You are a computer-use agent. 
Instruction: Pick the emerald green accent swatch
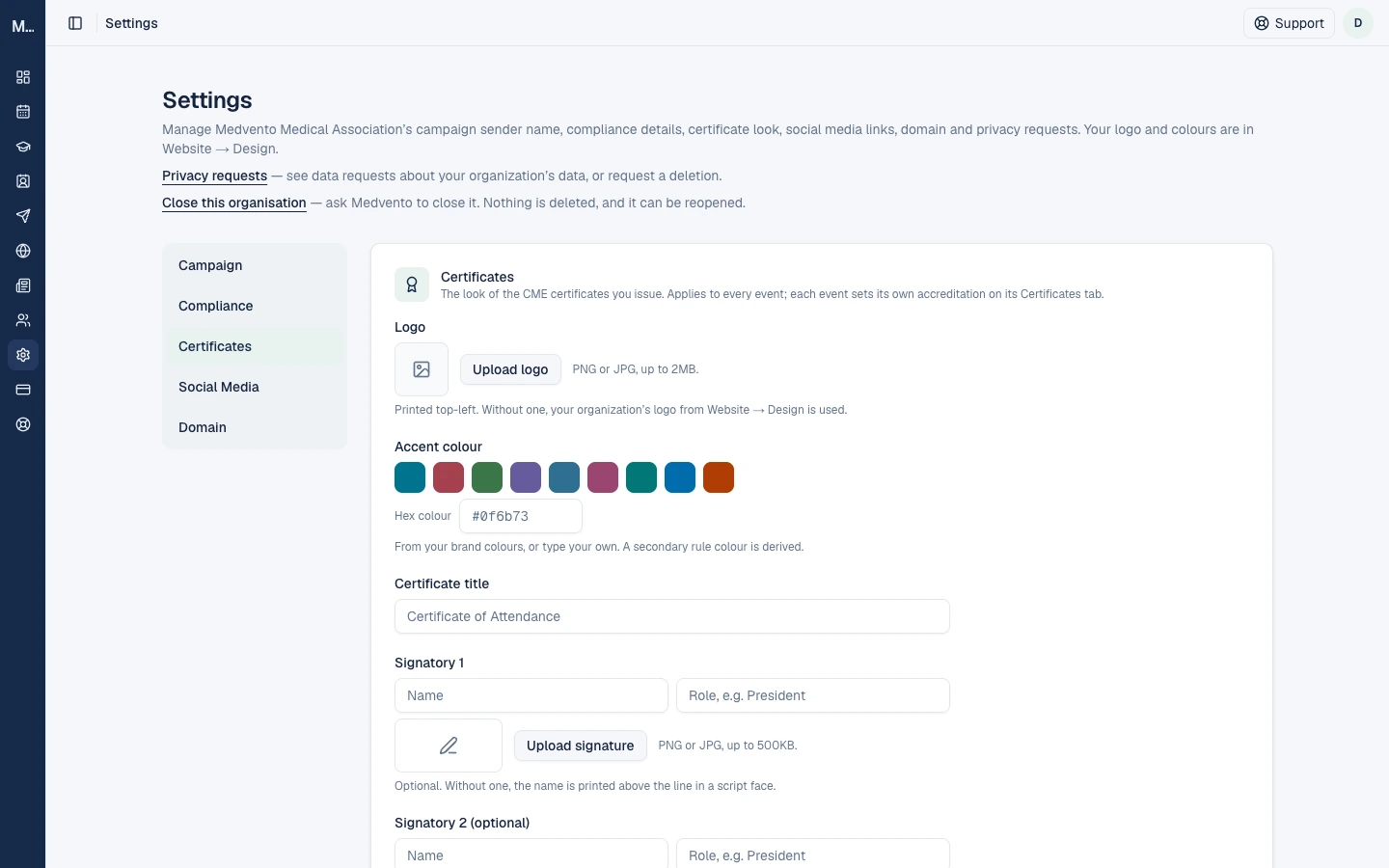click(x=641, y=477)
